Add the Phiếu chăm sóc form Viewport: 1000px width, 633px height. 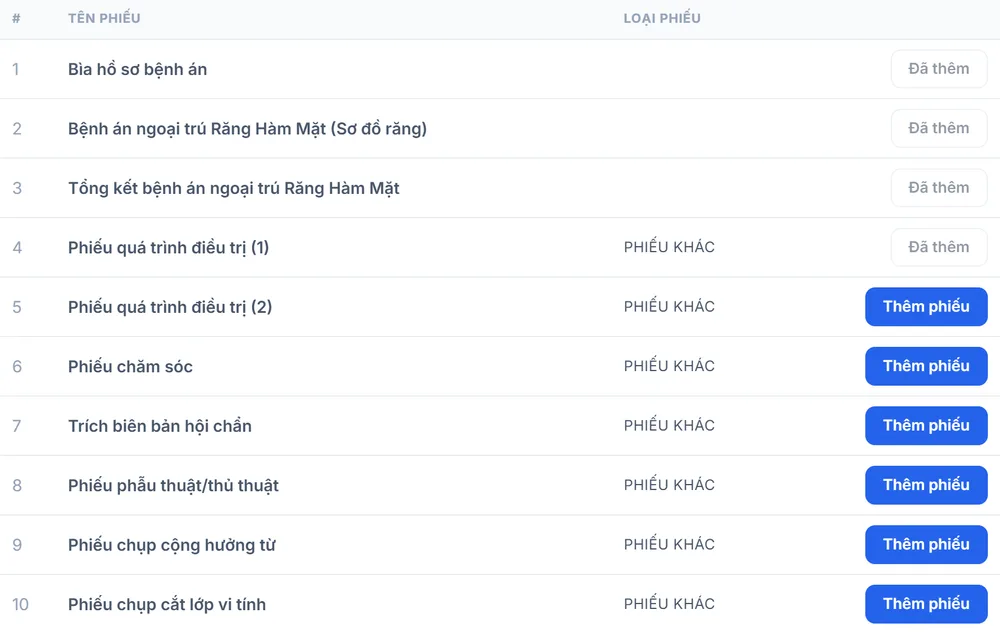tap(926, 366)
